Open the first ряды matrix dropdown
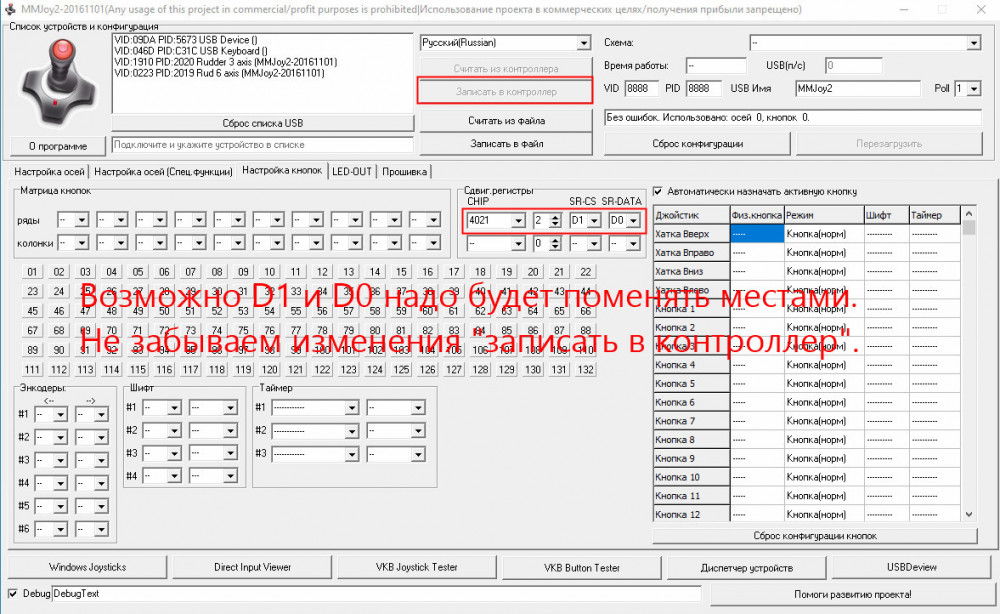Image resolution: width=1000 pixels, height=614 pixels. pos(82,220)
